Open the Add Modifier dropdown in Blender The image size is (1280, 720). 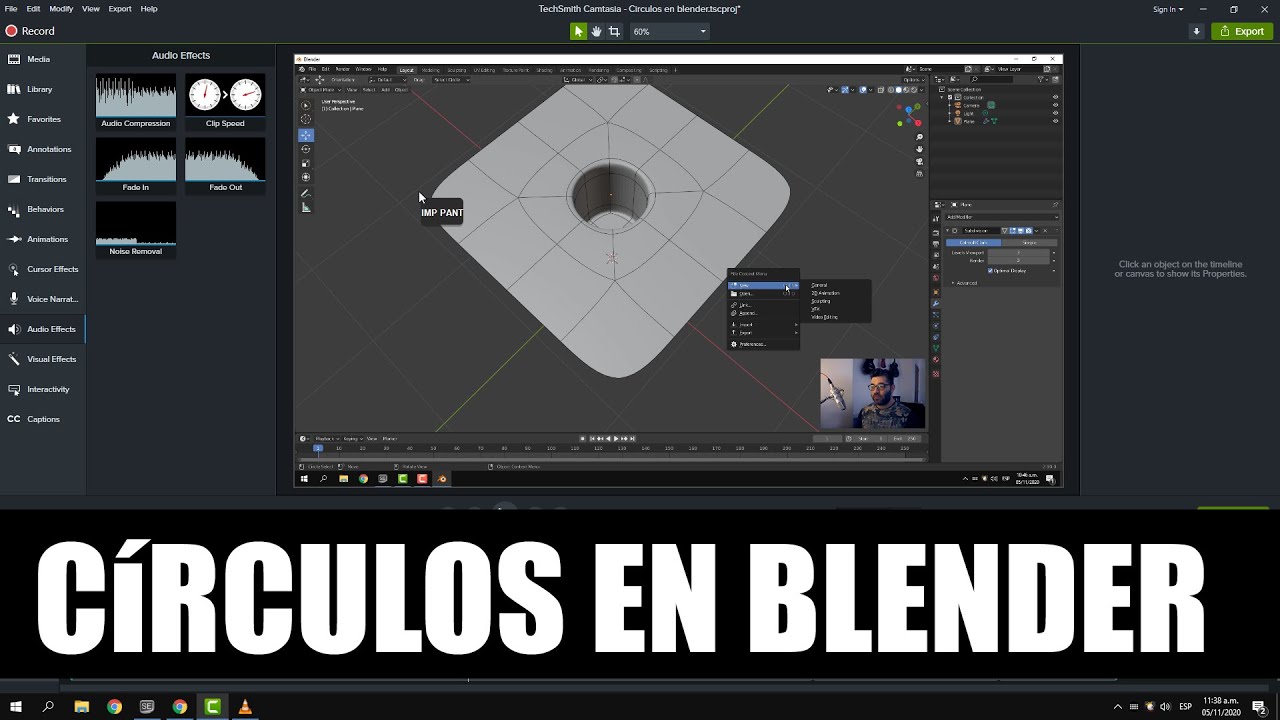(1002, 217)
